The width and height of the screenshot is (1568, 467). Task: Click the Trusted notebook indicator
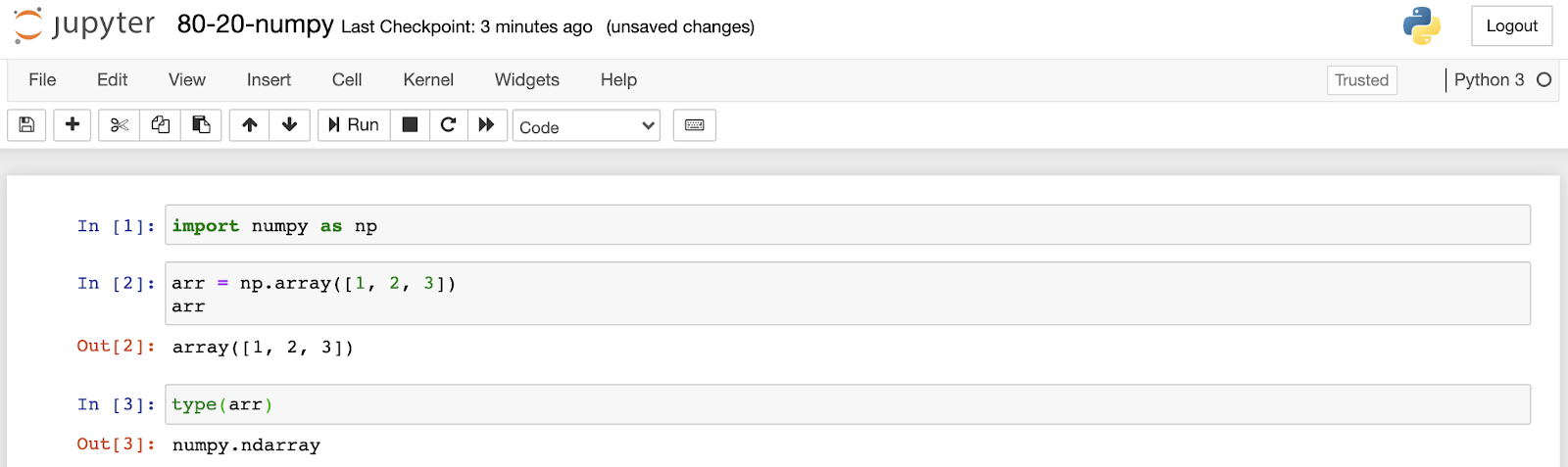click(x=1361, y=80)
